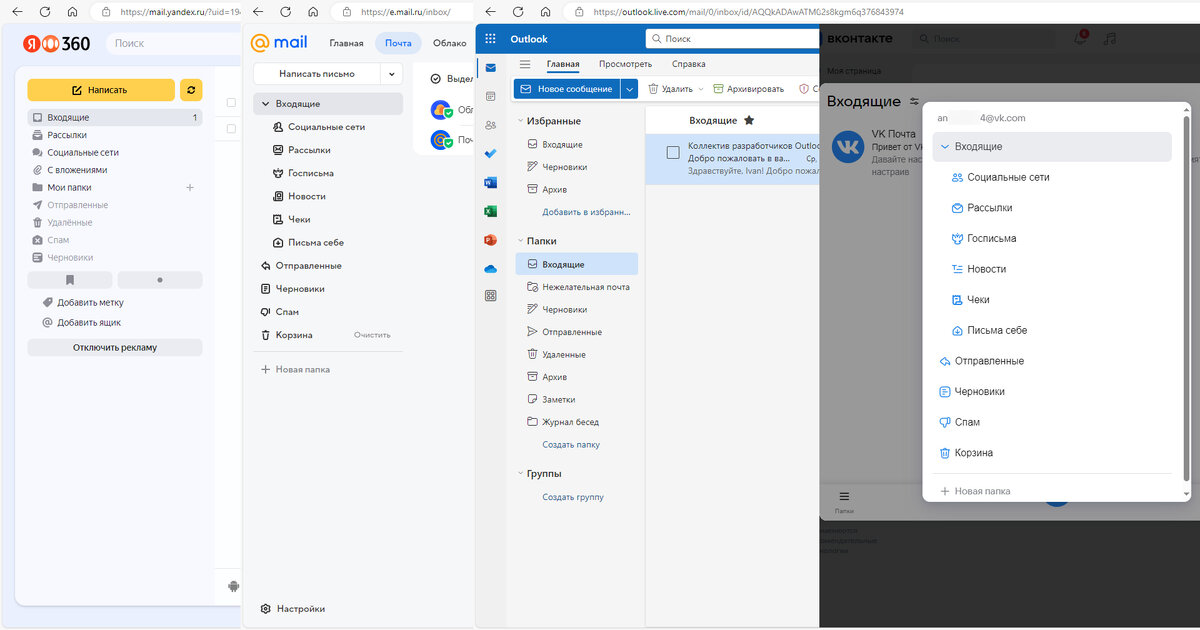Image resolution: width=1200 pixels, height=630 pixels.
Task: Switch to the Главная tab in Mail.ru header
Action: tap(346, 43)
